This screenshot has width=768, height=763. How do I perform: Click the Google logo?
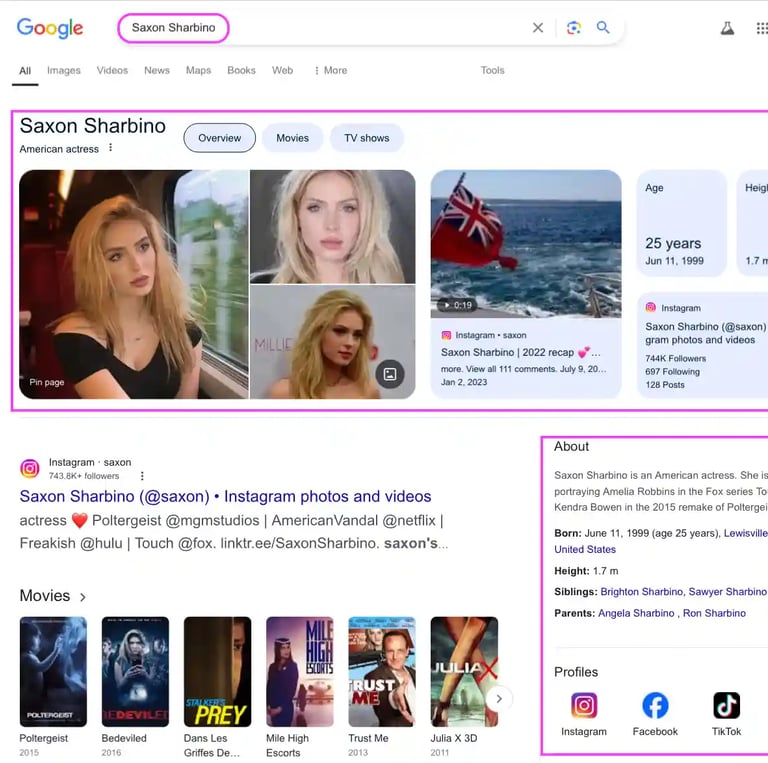click(x=50, y=28)
